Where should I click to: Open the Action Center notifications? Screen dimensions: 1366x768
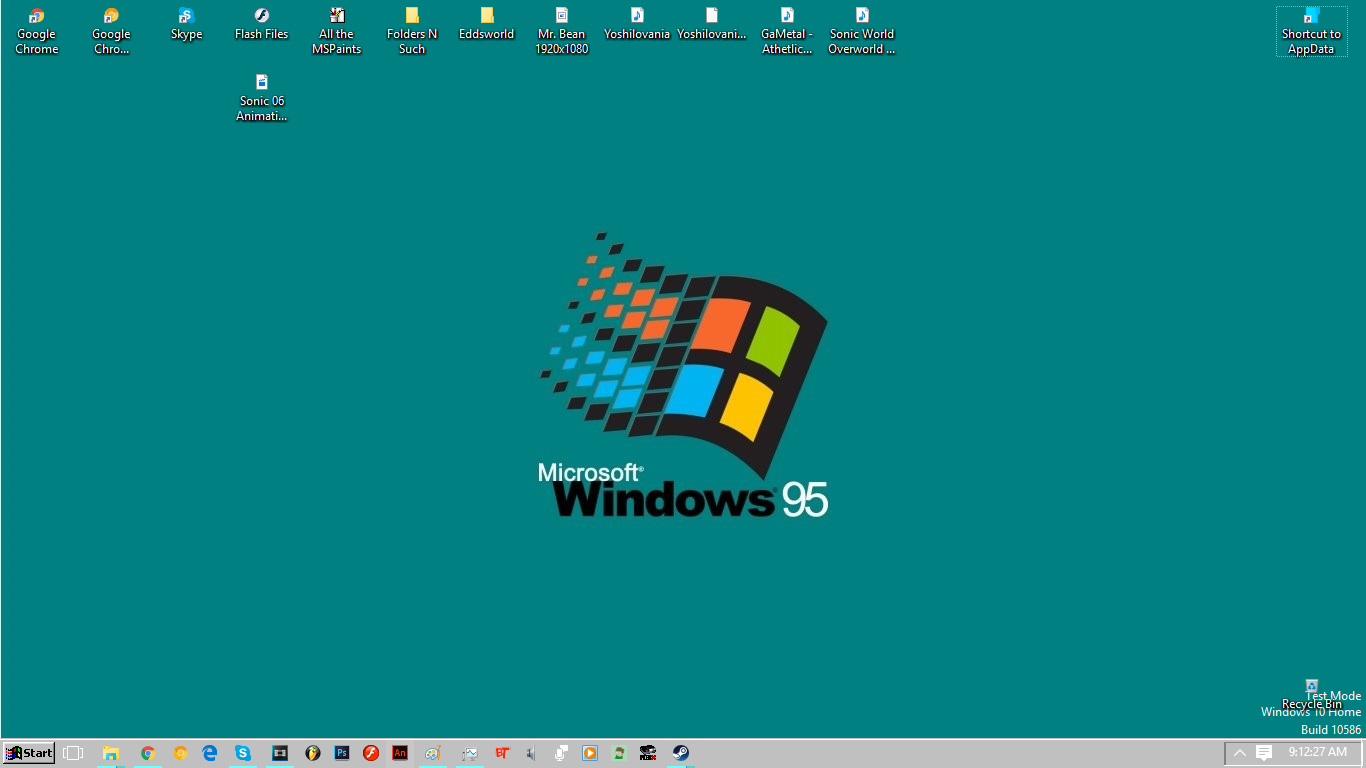click(x=1264, y=753)
